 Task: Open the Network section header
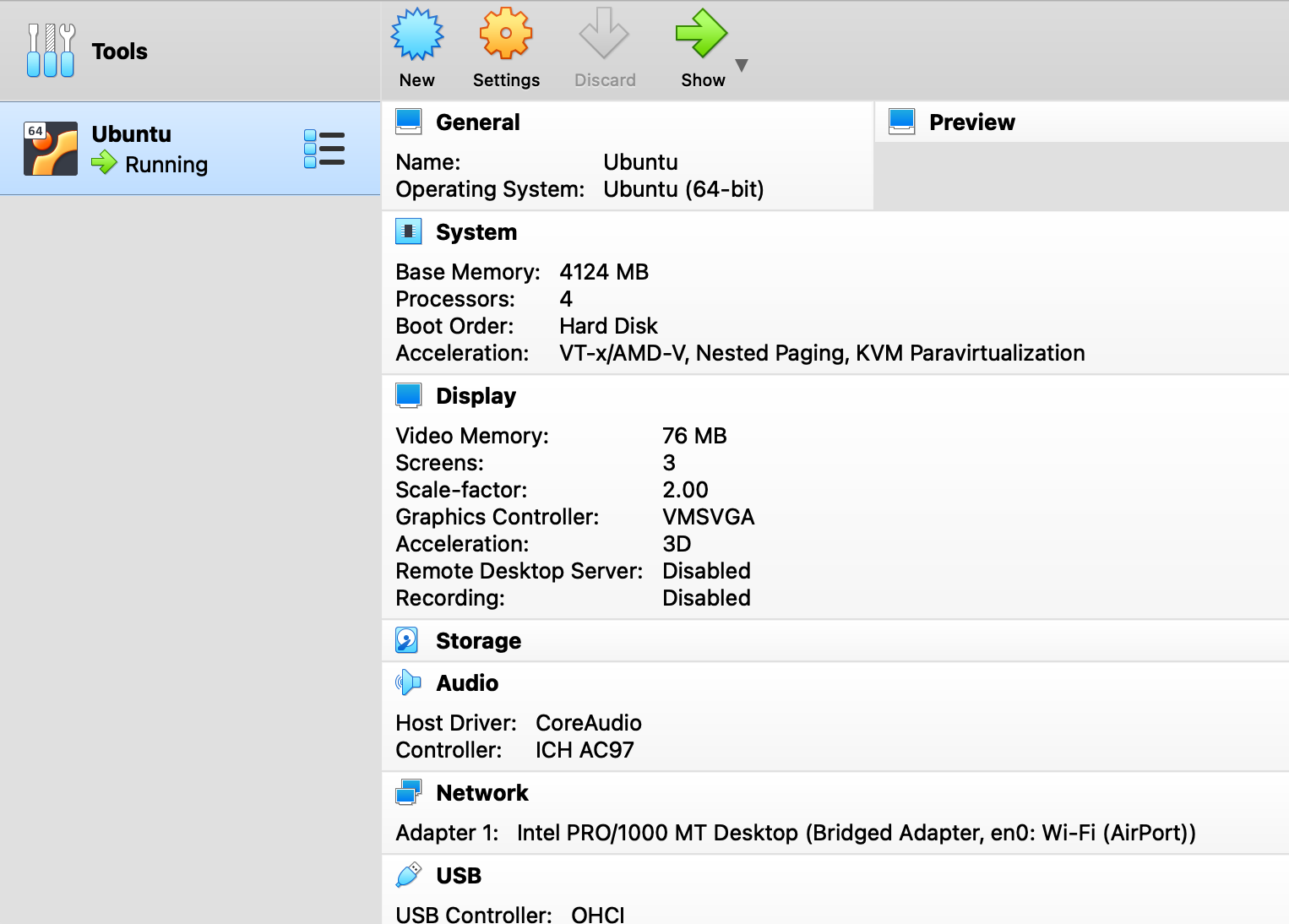click(x=482, y=793)
